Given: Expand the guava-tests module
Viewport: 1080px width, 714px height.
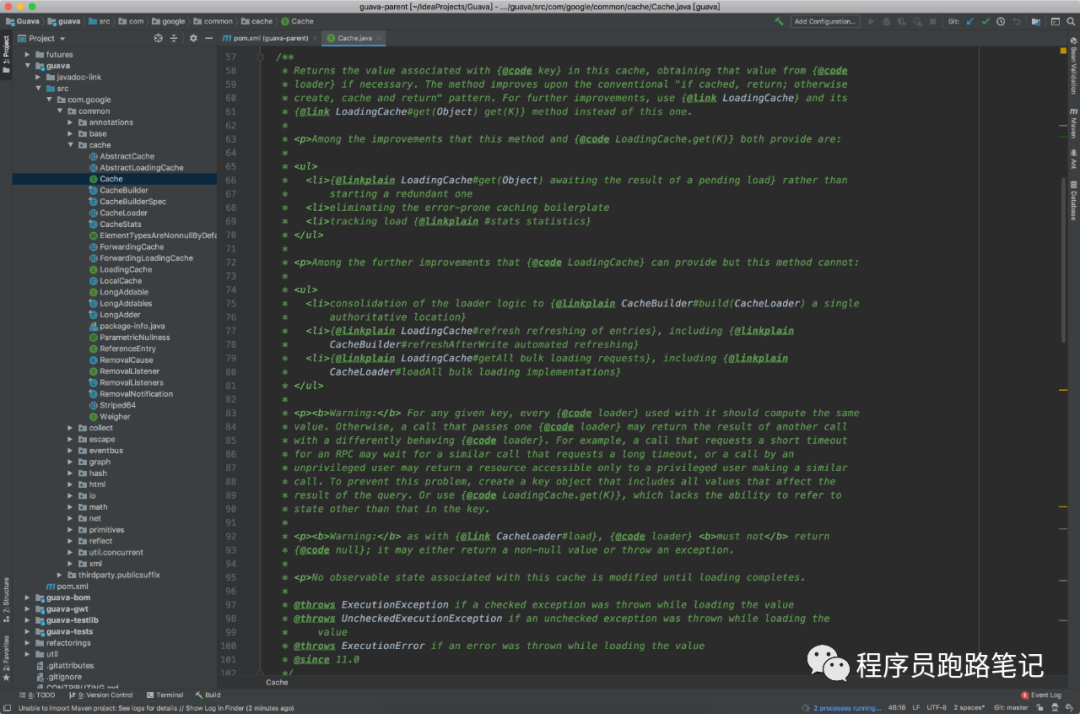Looking at the screenshot, I should [x=28, y=632].
